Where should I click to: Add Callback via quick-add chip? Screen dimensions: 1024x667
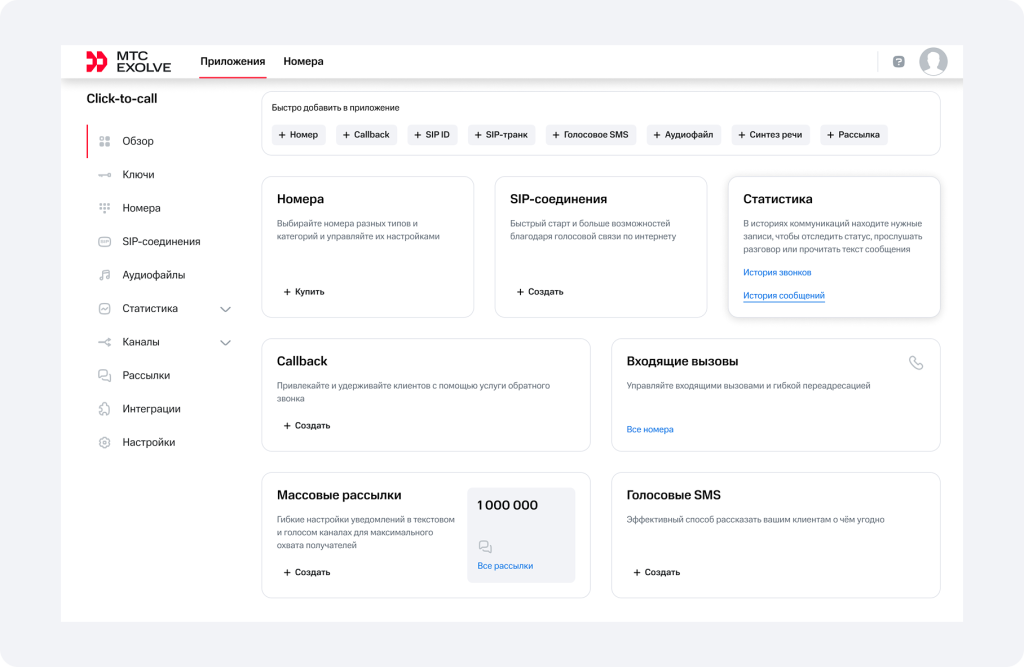(x=366, y=135)
